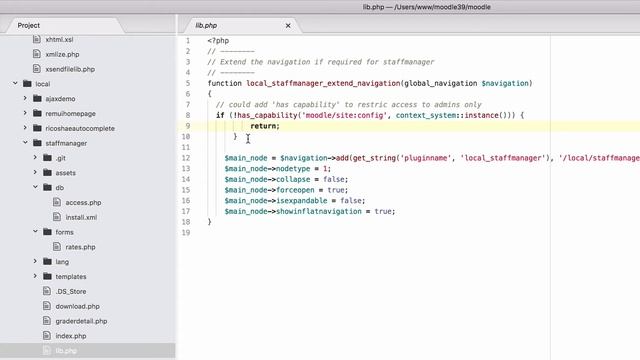Select .DS_Store in the tree
This screenshot has width=640, height=360.
[x=71, y=291]
